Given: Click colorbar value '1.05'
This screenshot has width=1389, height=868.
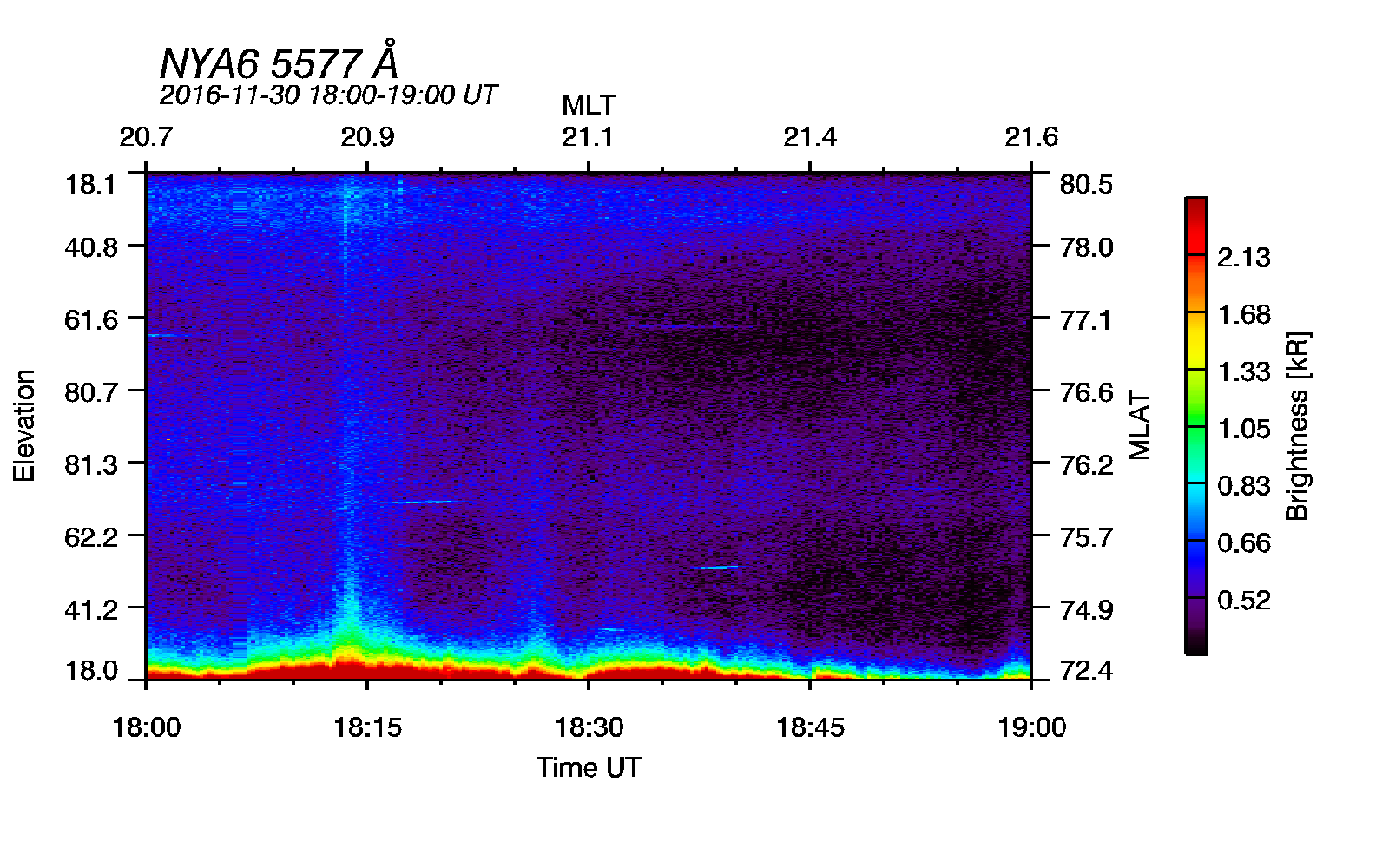Looking at the screenshot, I should pyautogui.click(x=1243, y=430).
